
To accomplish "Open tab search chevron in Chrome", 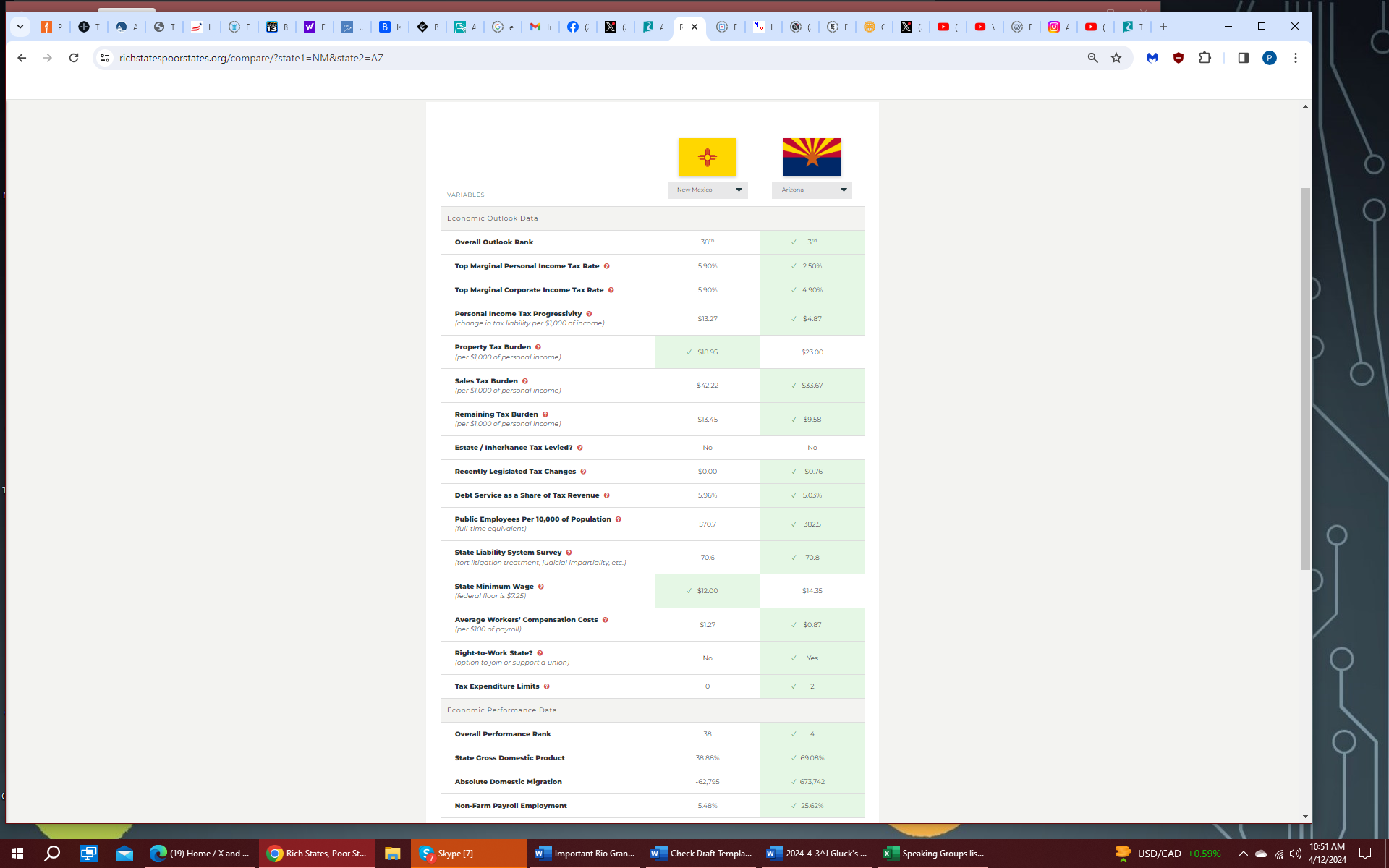I will tap(20, 27).
